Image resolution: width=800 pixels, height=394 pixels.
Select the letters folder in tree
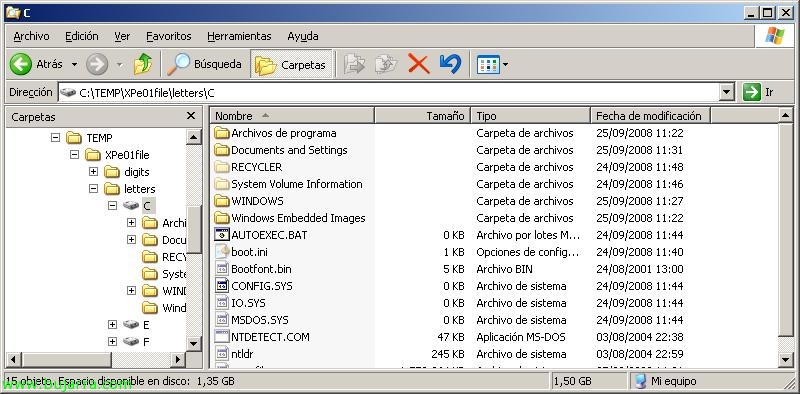(x=130, y=189)
